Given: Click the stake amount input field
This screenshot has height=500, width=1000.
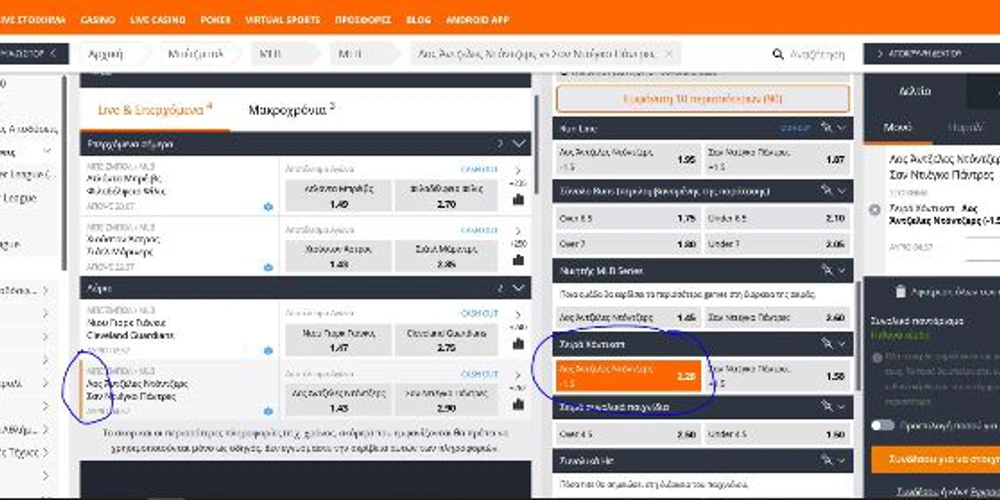Looking at the screenshot, I should [x=983, y=249].
